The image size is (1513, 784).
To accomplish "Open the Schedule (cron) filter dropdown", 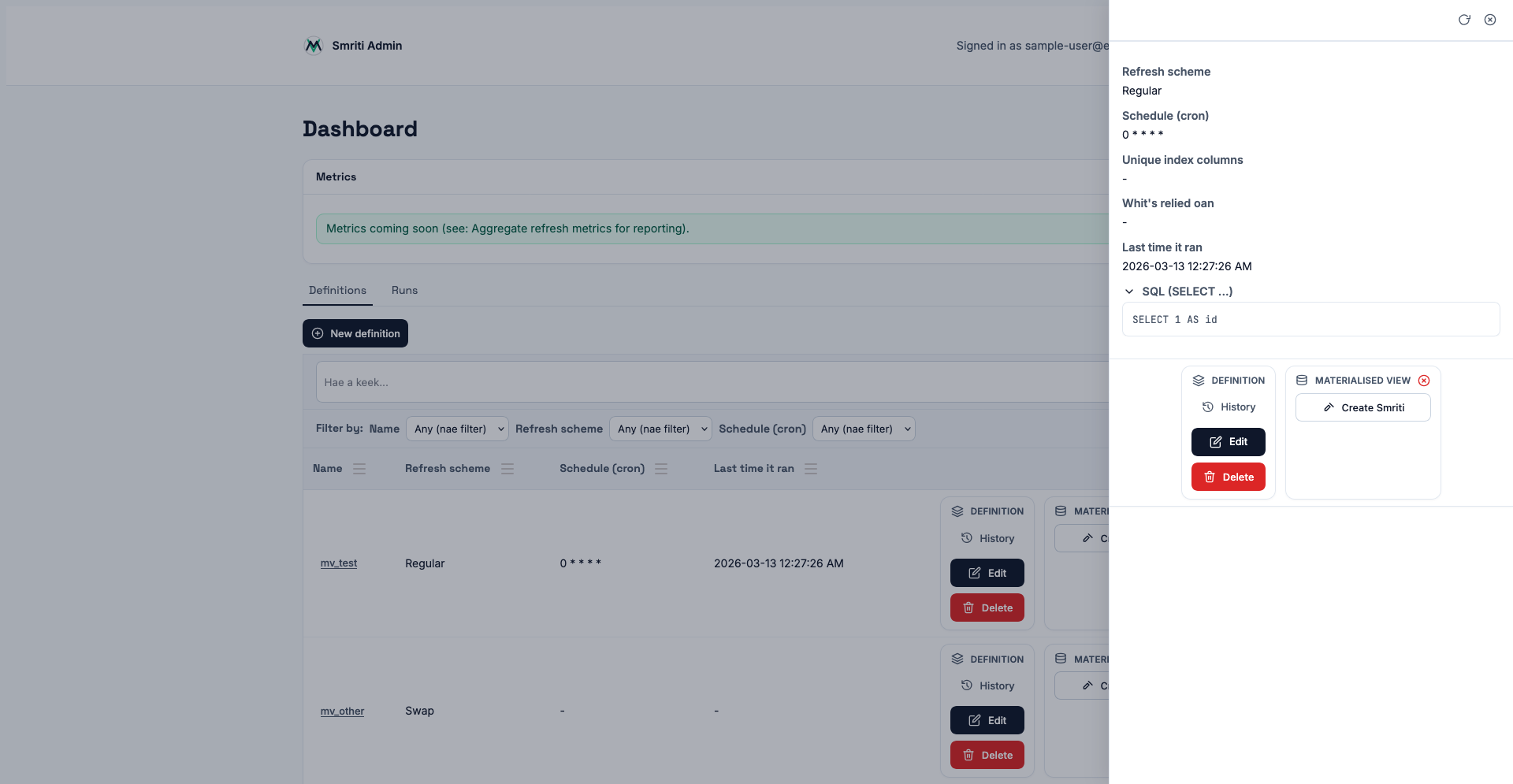I will (864, 429).
